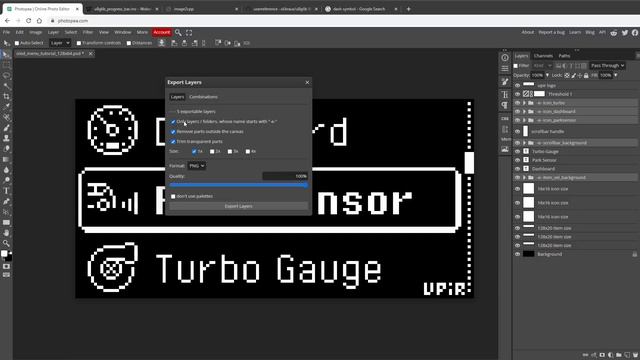Hide the Background layer
Viewport: 640px width, 360px height.
click(x=518, y=254)
